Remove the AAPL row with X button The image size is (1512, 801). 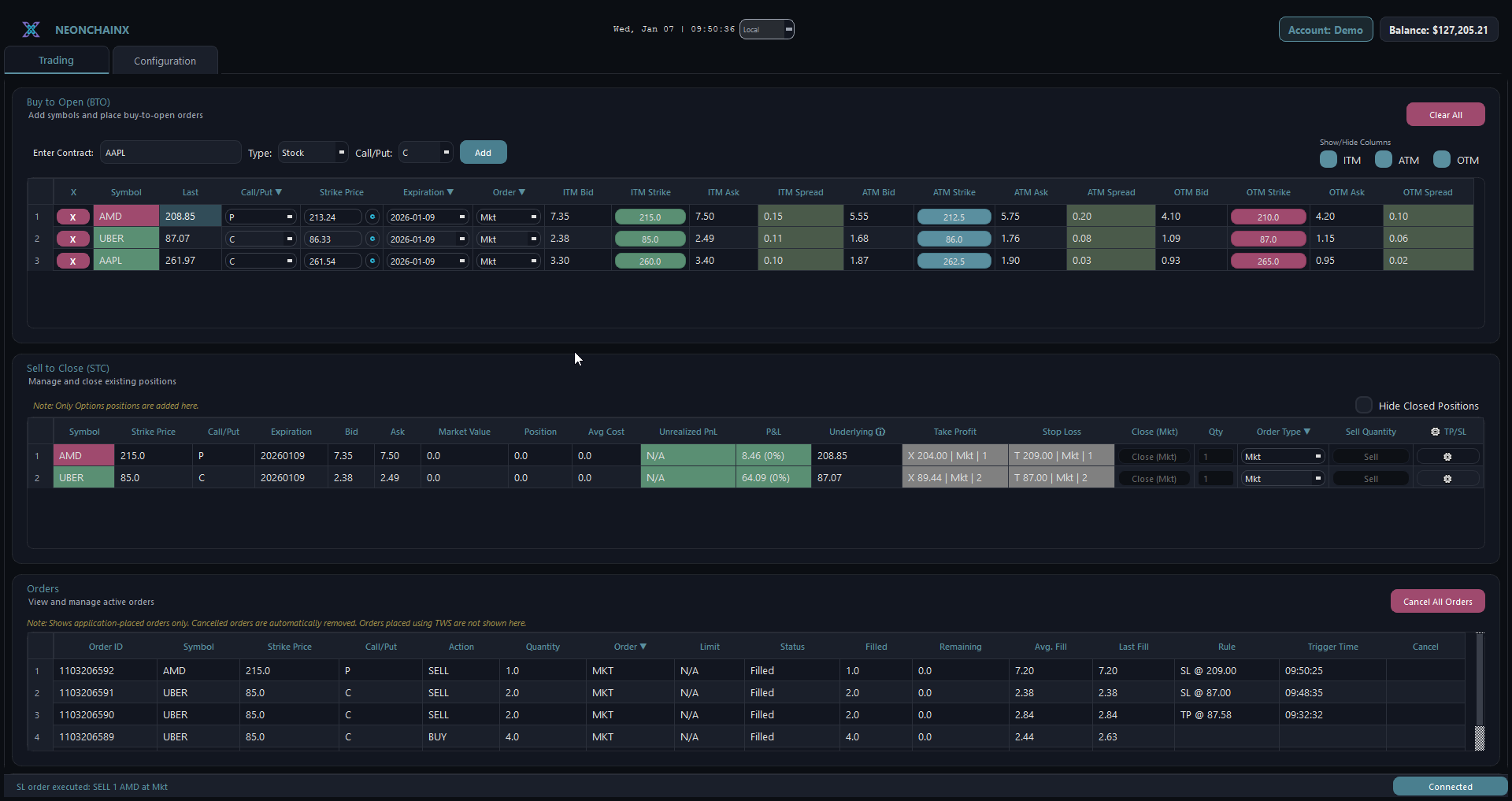(73, 261)
